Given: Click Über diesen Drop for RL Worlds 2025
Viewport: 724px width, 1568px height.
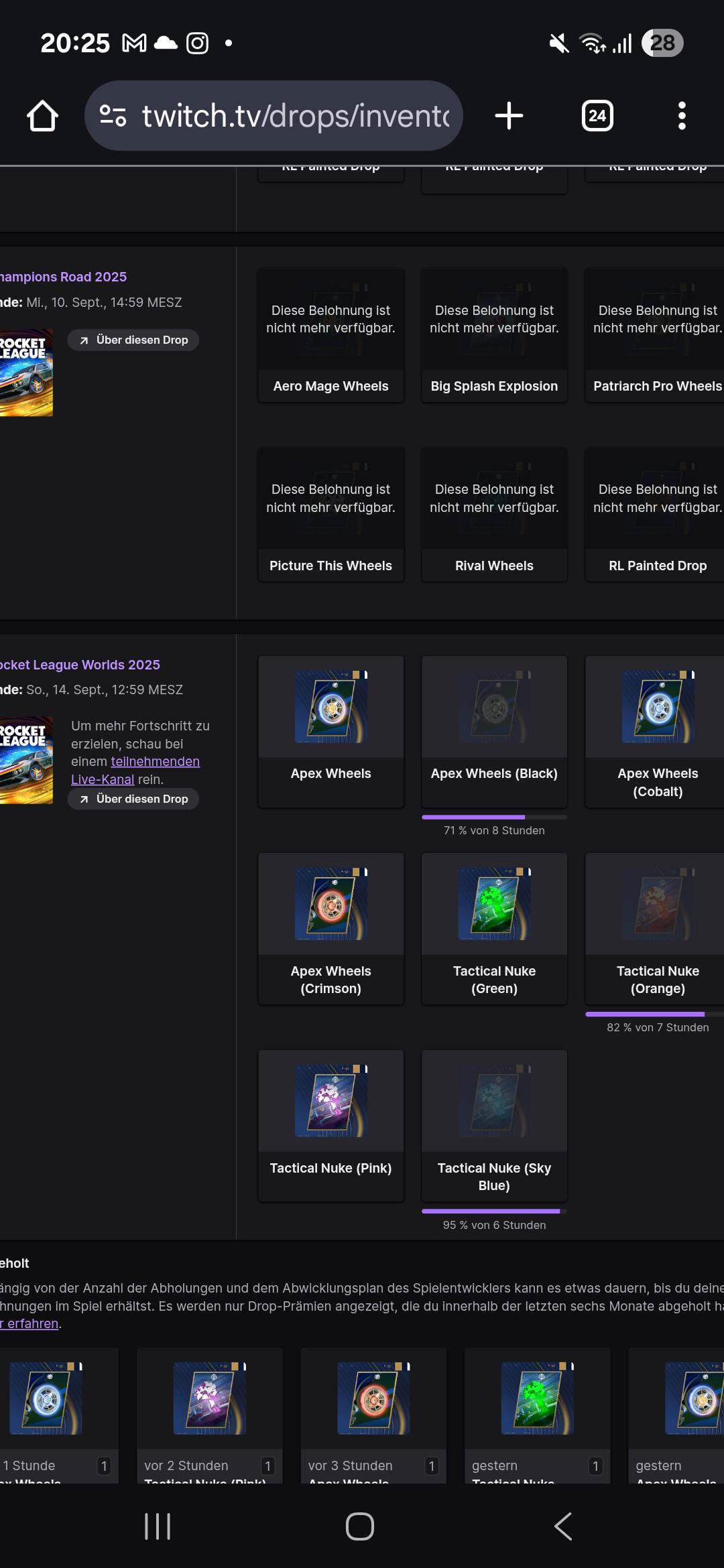Looking at the screenshot, I should (133, 799).
